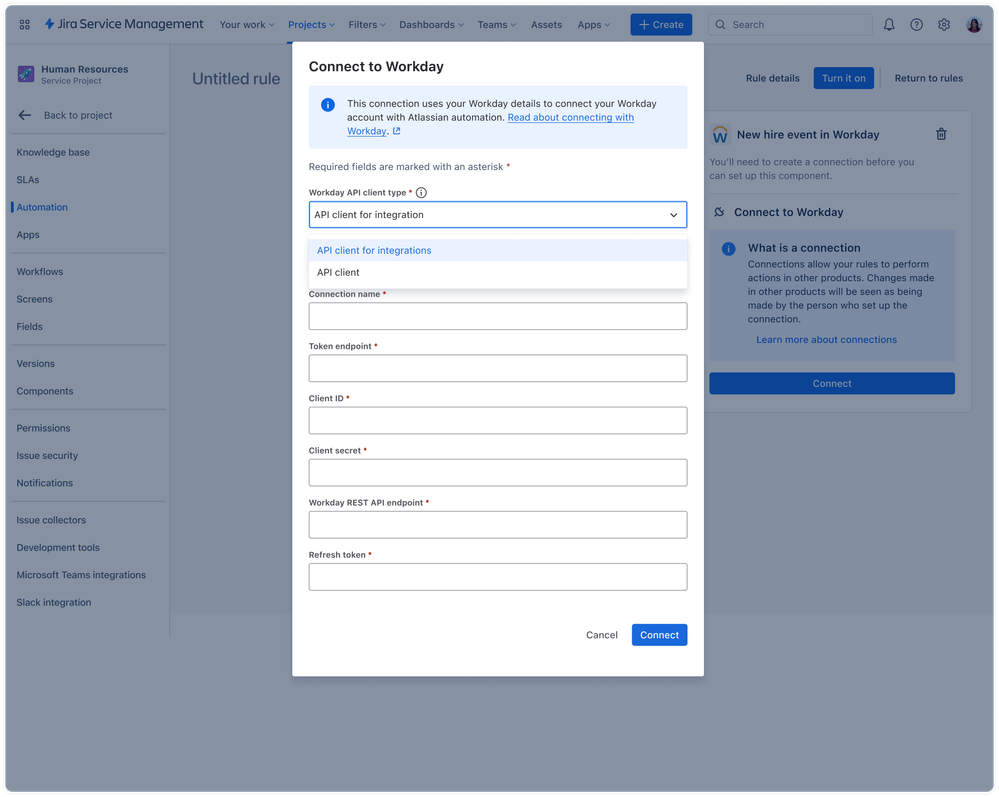Click the Jira Service Management logo
This screenshot has width=999, height=797.
point(124,24)
